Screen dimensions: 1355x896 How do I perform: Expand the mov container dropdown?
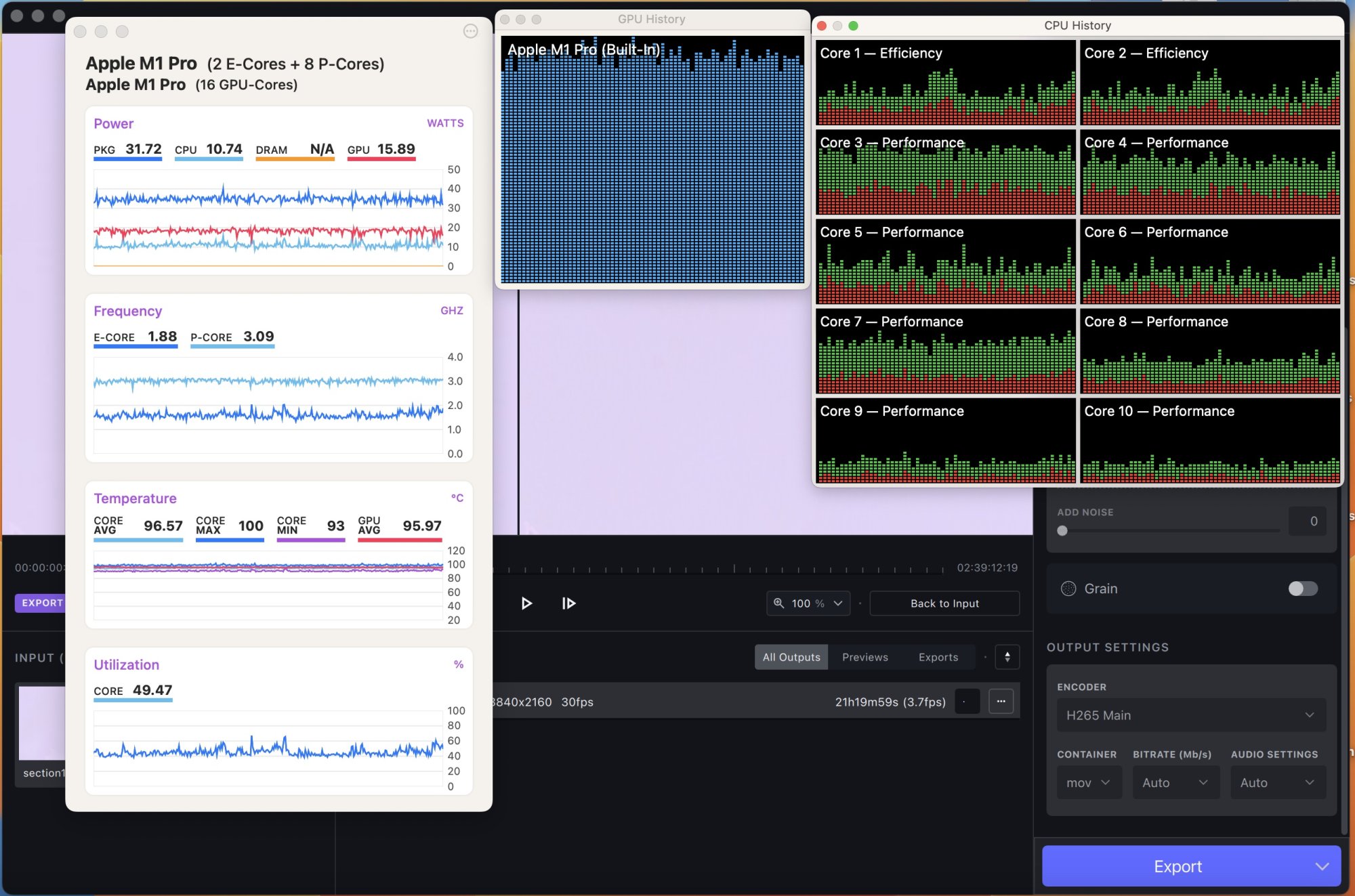point(1088,783)
